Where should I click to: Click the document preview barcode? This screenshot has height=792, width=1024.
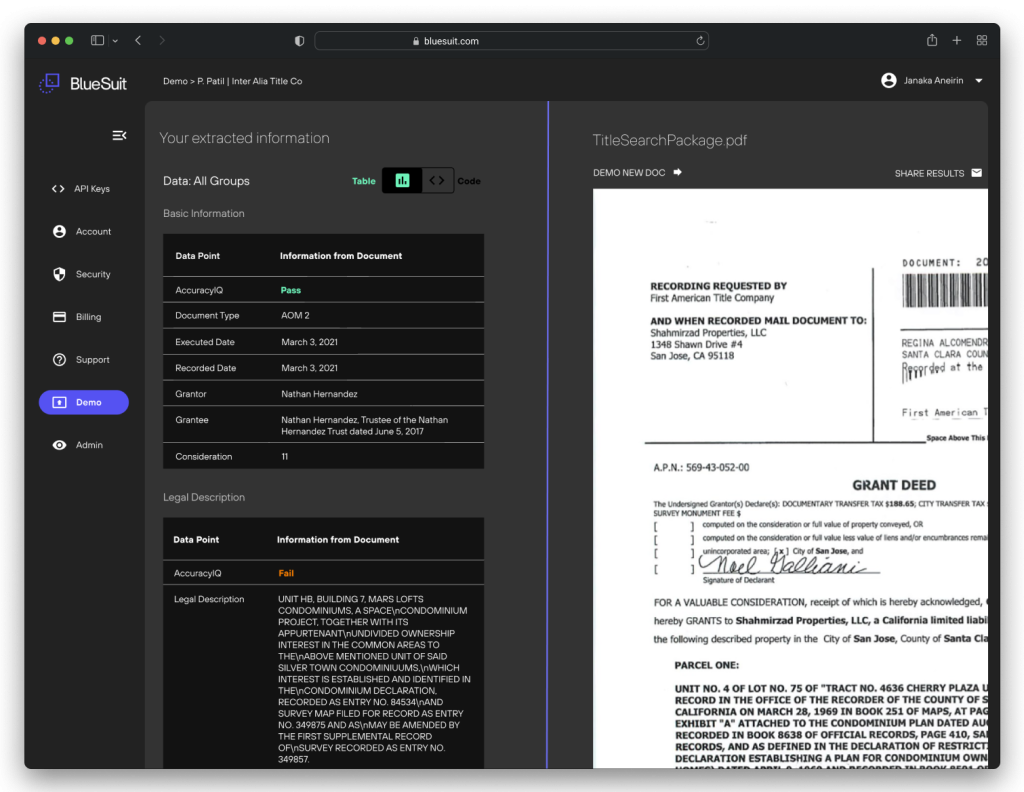944,291
